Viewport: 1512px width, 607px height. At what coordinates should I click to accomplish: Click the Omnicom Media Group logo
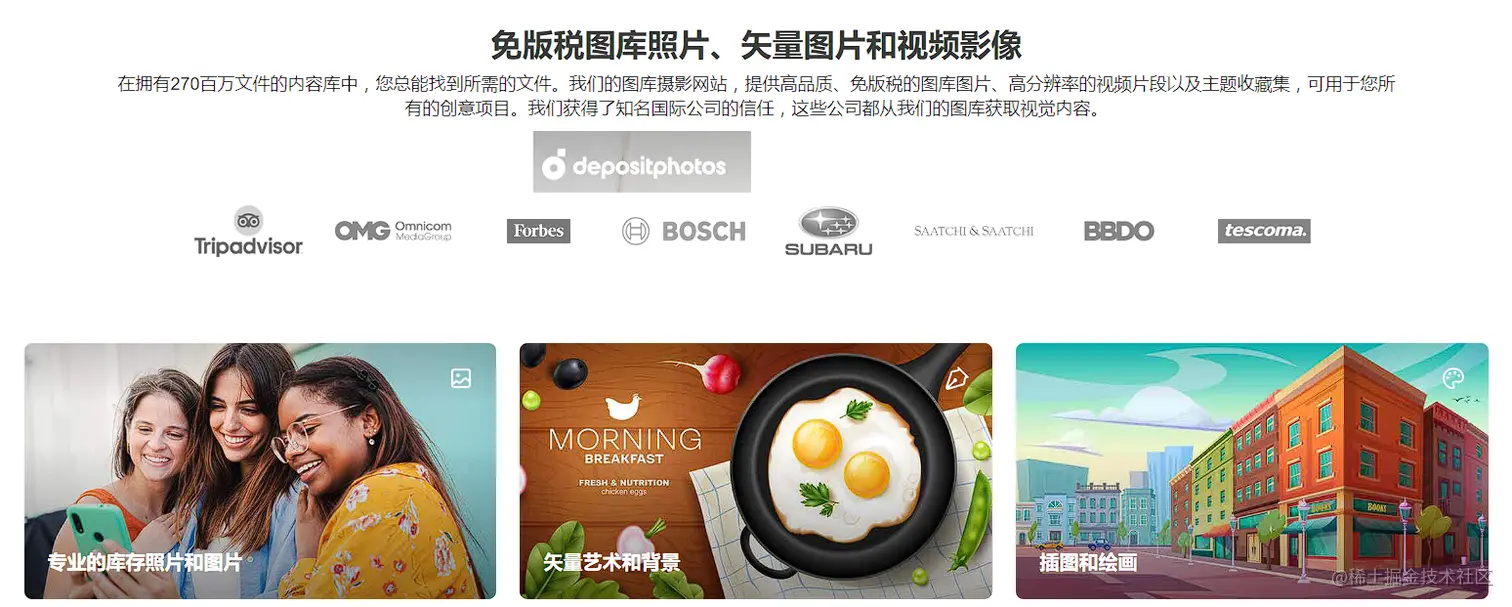point(393,231)
